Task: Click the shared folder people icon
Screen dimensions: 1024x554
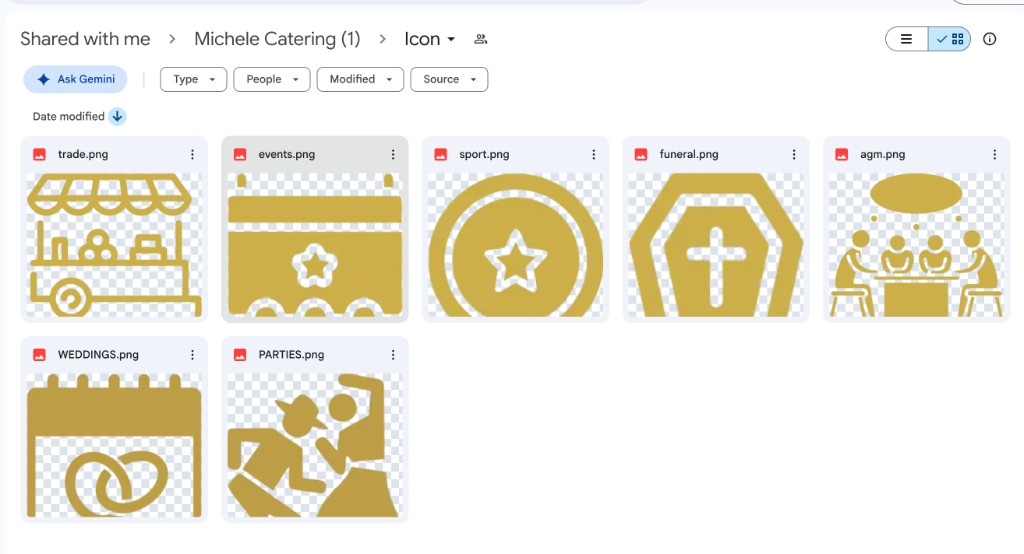Action: [x=481, y=39]
